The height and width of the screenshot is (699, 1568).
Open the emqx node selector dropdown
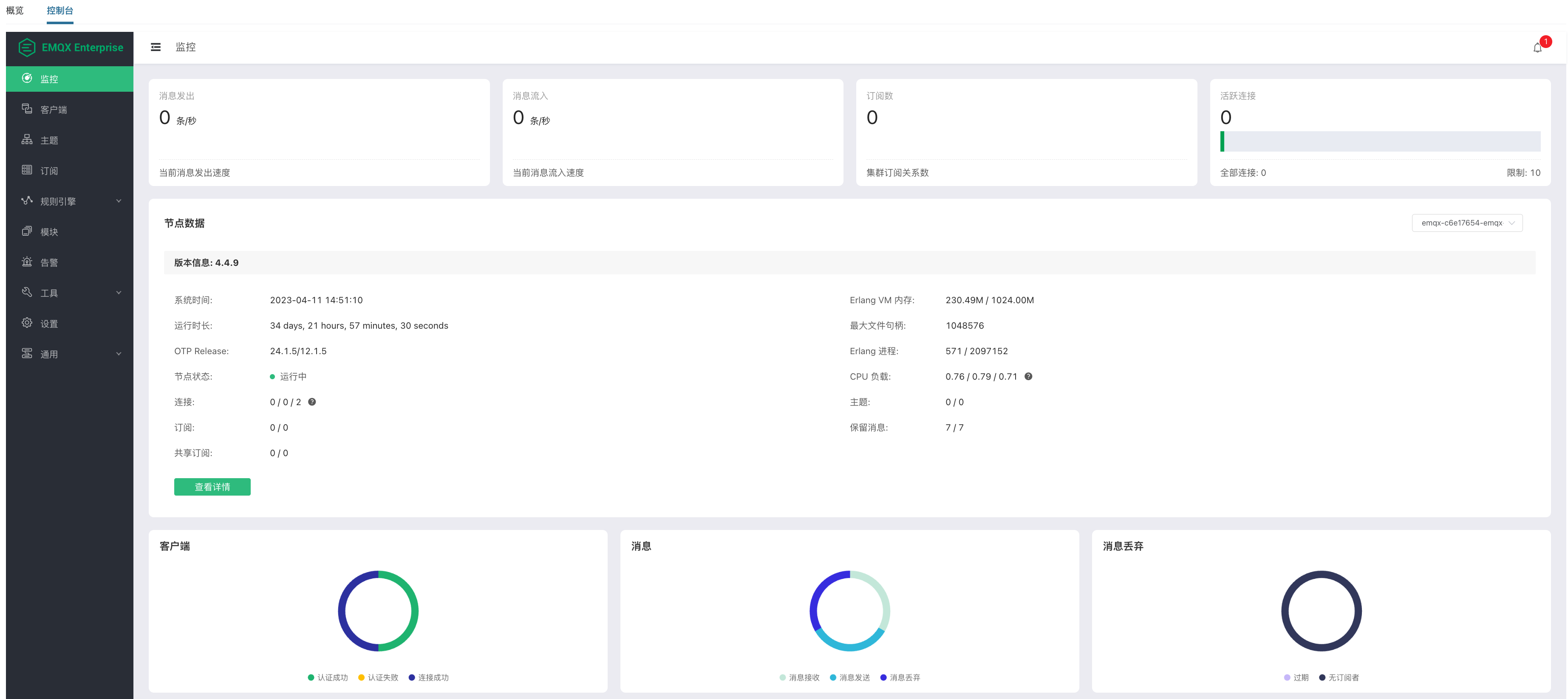(x=1467, y=223)
